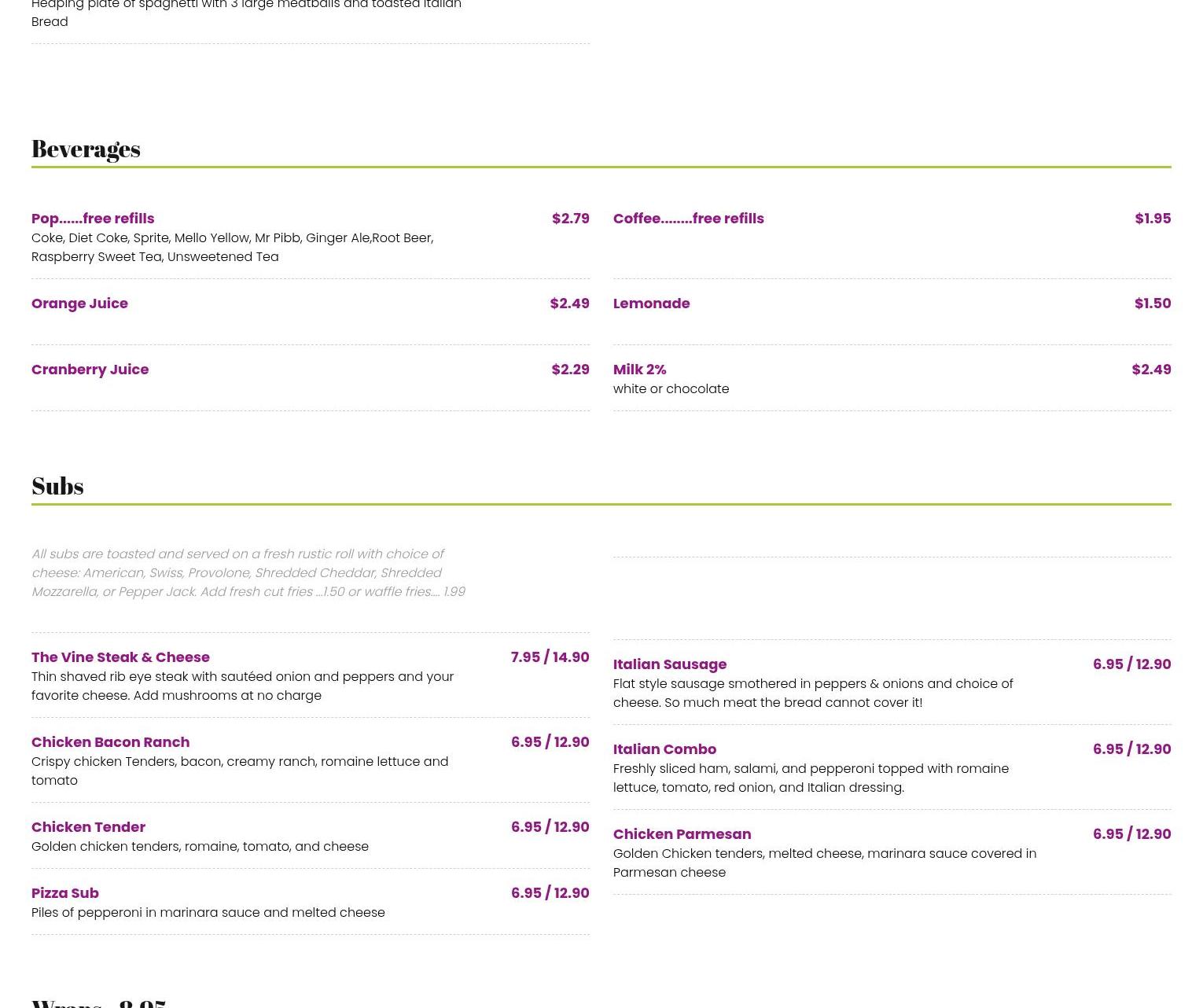Click the Beverages section heading
The image size is (1203, 1008).
point(86,149)
